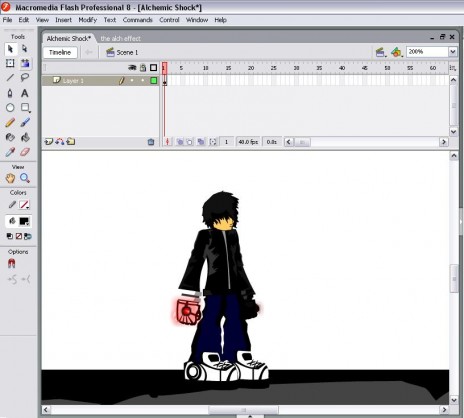
Task: Toggle Layer 1 outline mode green square
Action: 154,80
